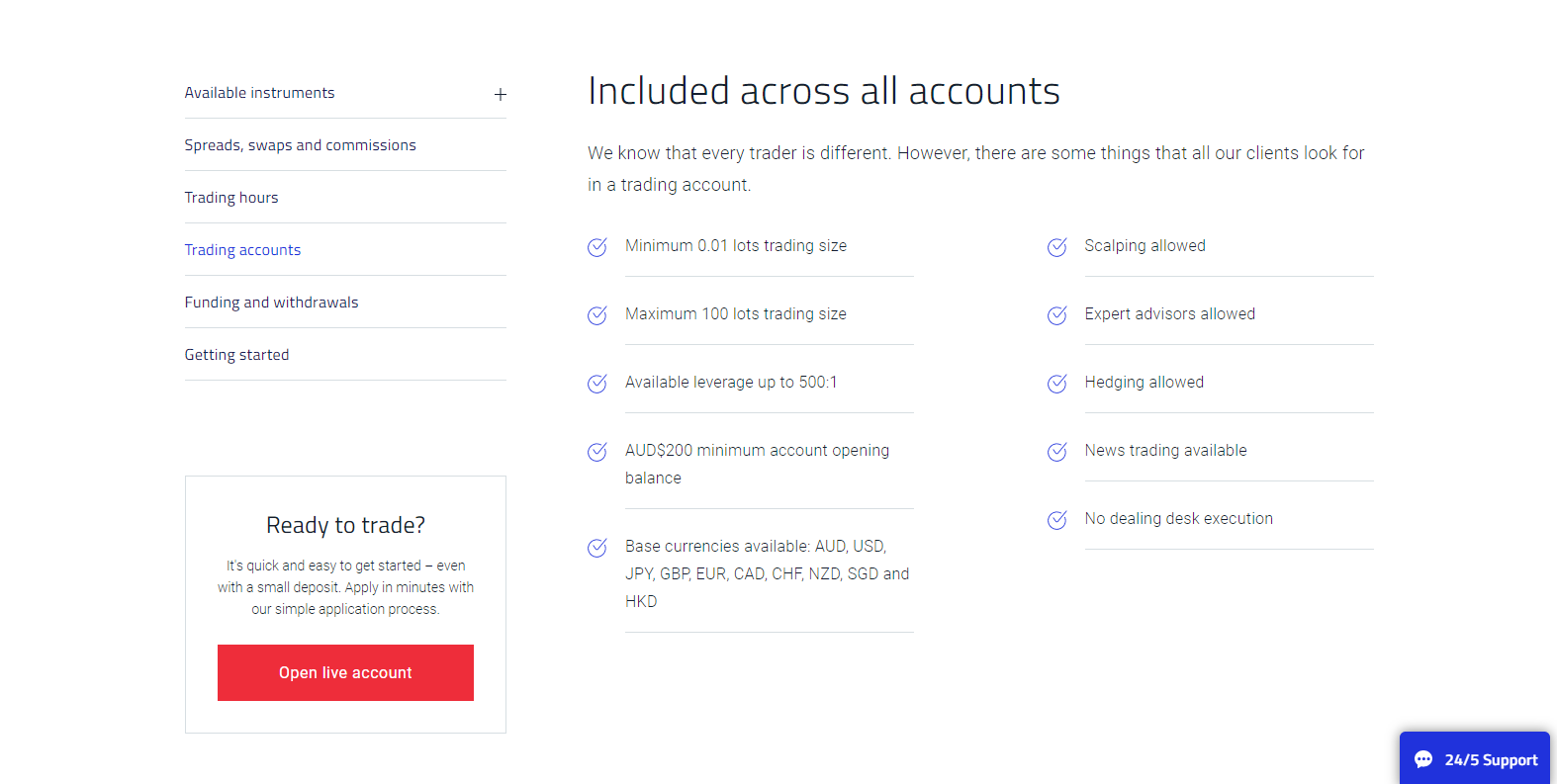Click the chat bubble icon in support widget
Image resolution: width=1557 pixels, height=784 pixels.
pyautogui.click(x=1423, y=759)
